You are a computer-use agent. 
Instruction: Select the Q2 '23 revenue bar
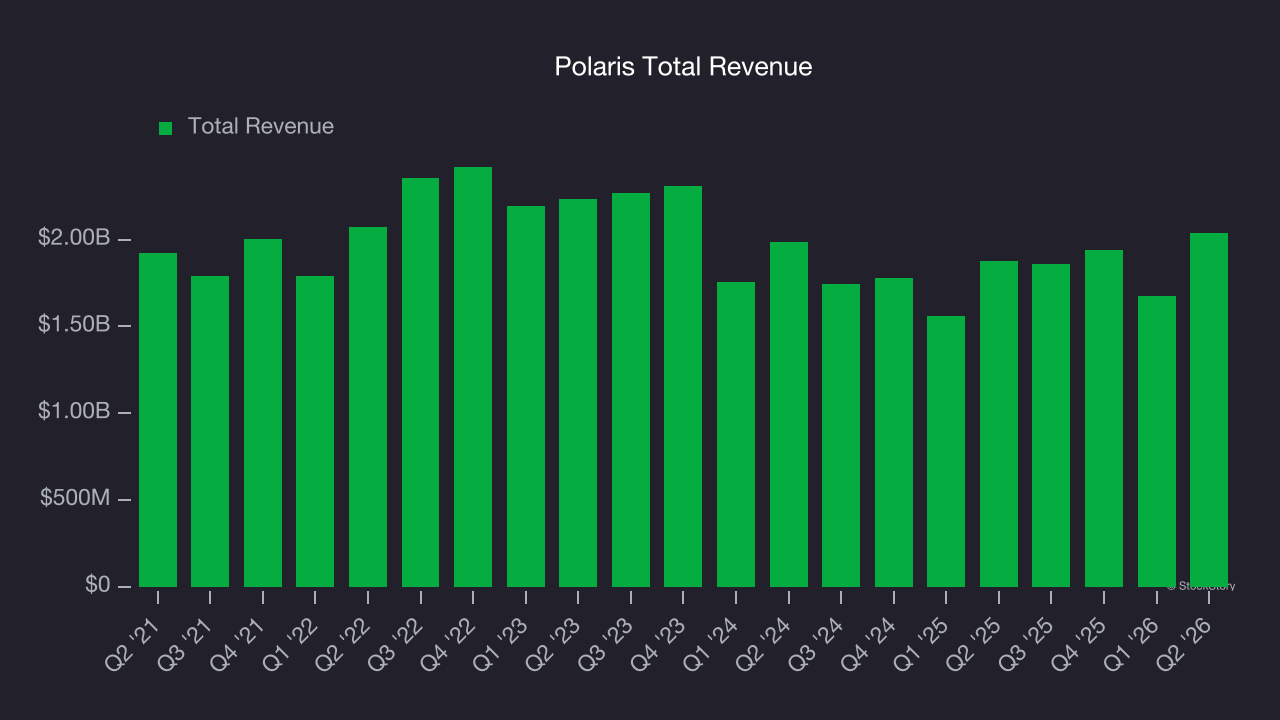click(x=578, y=393)
